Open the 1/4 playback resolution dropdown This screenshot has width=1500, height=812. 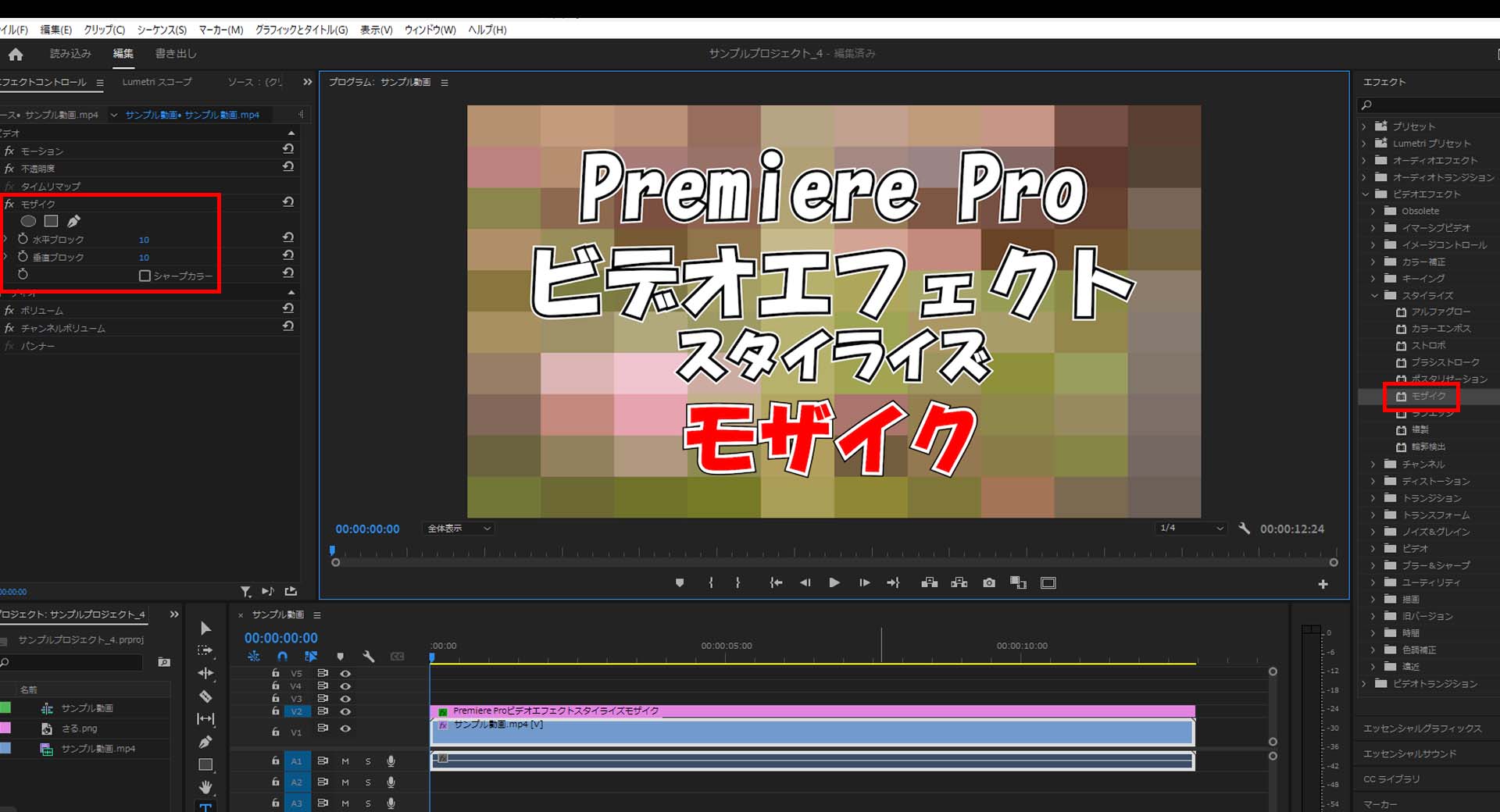(x=1191, y=529)
